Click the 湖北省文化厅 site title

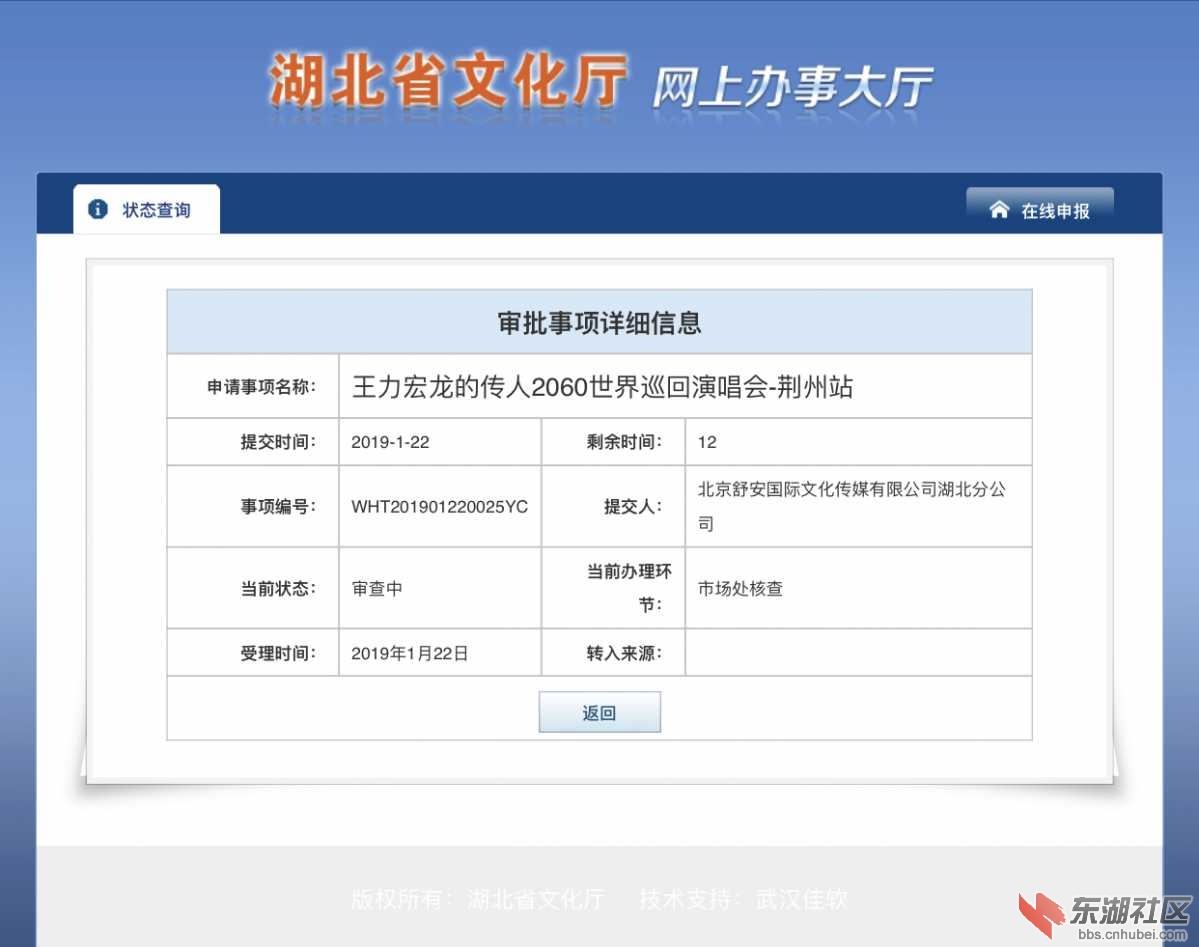point(448,81)
